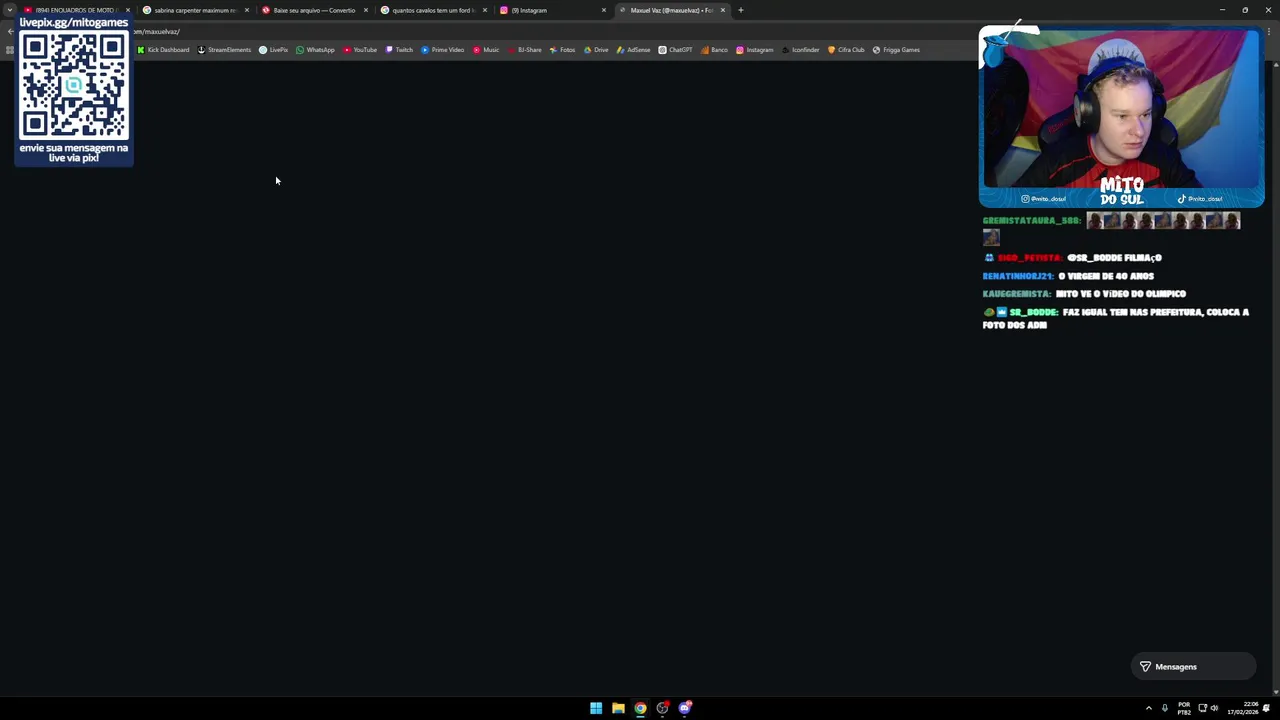Open the Mensagens panel

(1193, 667)
